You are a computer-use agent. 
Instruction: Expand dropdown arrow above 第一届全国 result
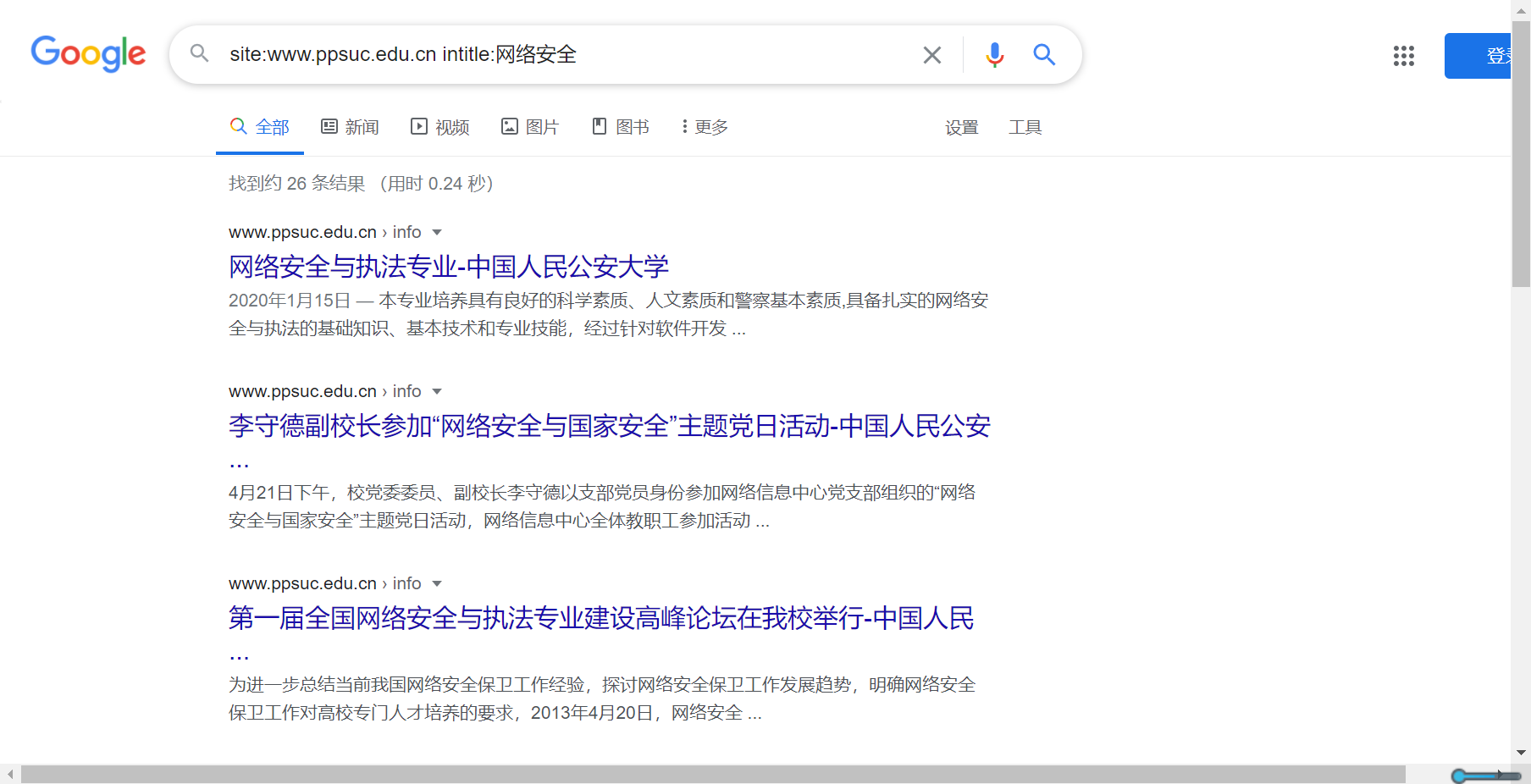point(437,583)
